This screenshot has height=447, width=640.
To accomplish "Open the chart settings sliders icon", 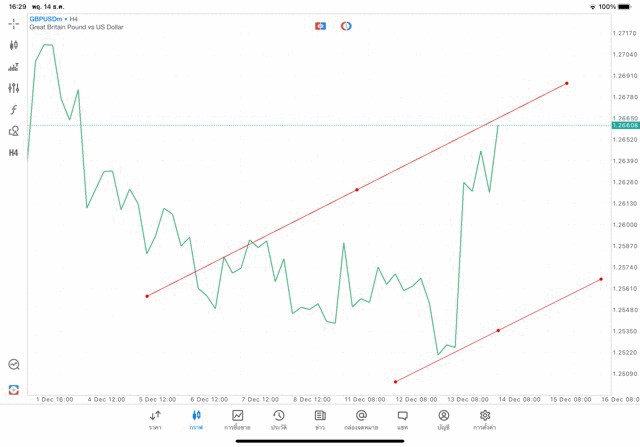I will pos(14,88).
